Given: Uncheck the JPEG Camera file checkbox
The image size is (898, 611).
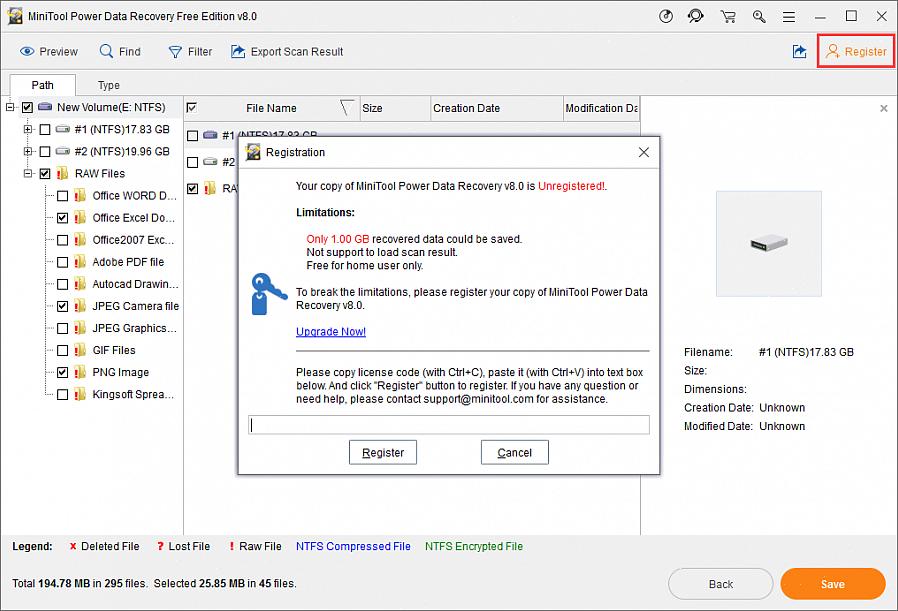Looking at the screenshot, I should point(62,306).
